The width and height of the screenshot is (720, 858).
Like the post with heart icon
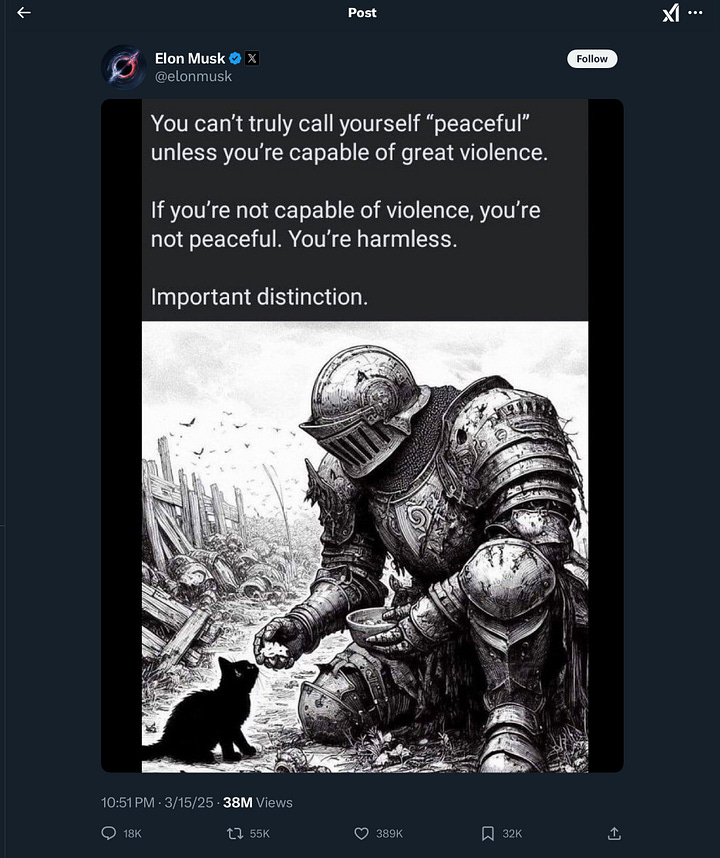tap(361, 833)
